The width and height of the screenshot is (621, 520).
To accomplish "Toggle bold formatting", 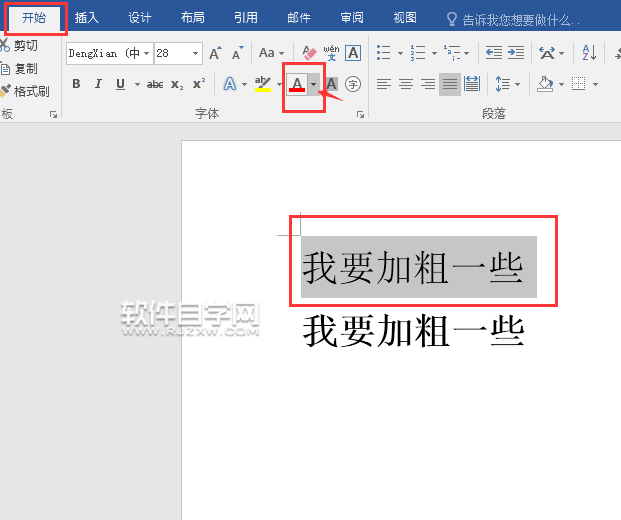I will tap(76, 84).
